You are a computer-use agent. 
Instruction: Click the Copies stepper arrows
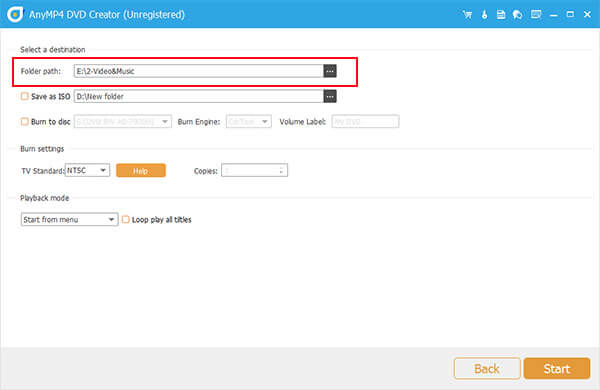tap(281, 170)
